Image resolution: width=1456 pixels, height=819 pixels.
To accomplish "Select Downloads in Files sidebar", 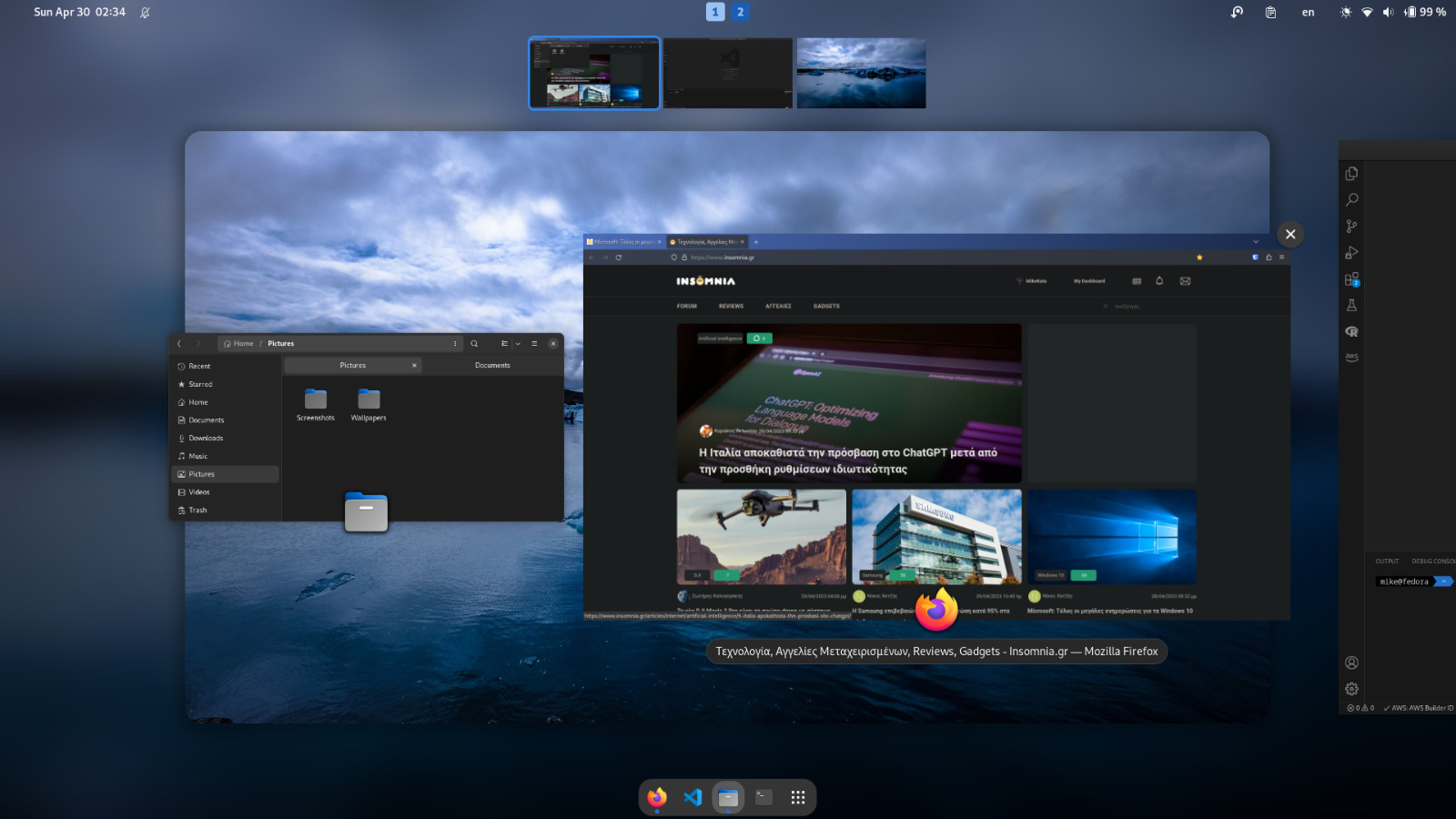I will [225, 438].
